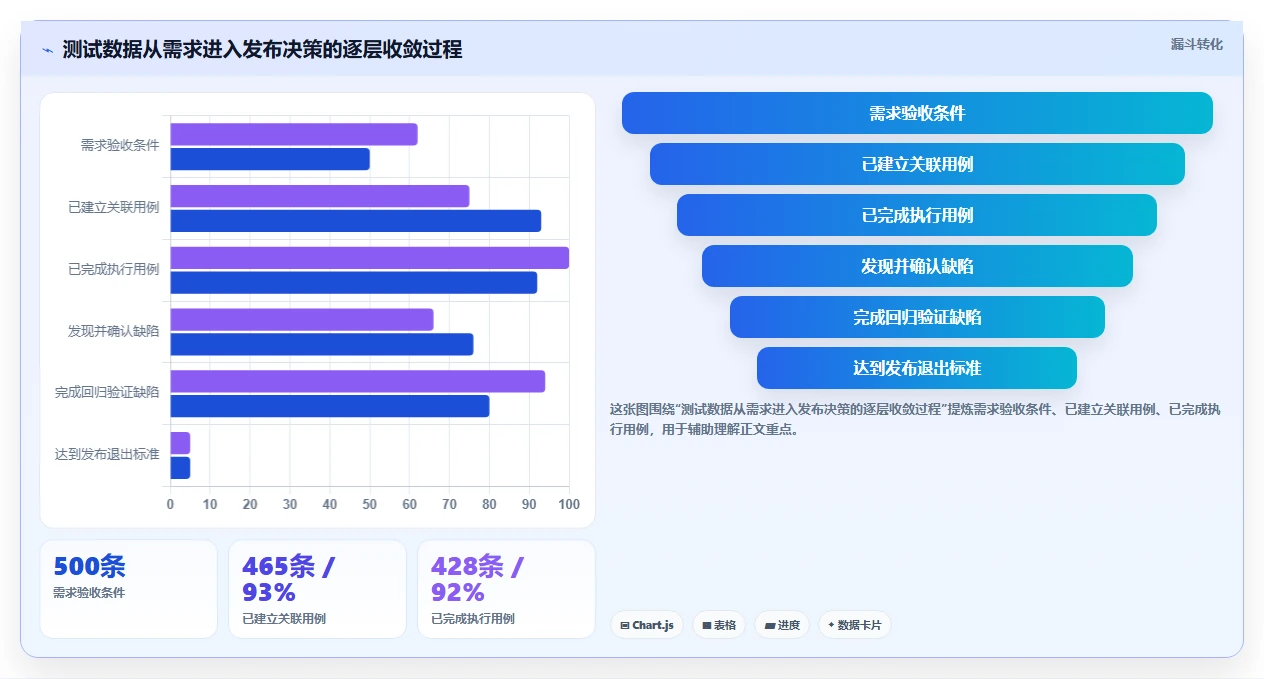Click the 500条 stat card
The image size is (1264, 679).
click(128, 589)
